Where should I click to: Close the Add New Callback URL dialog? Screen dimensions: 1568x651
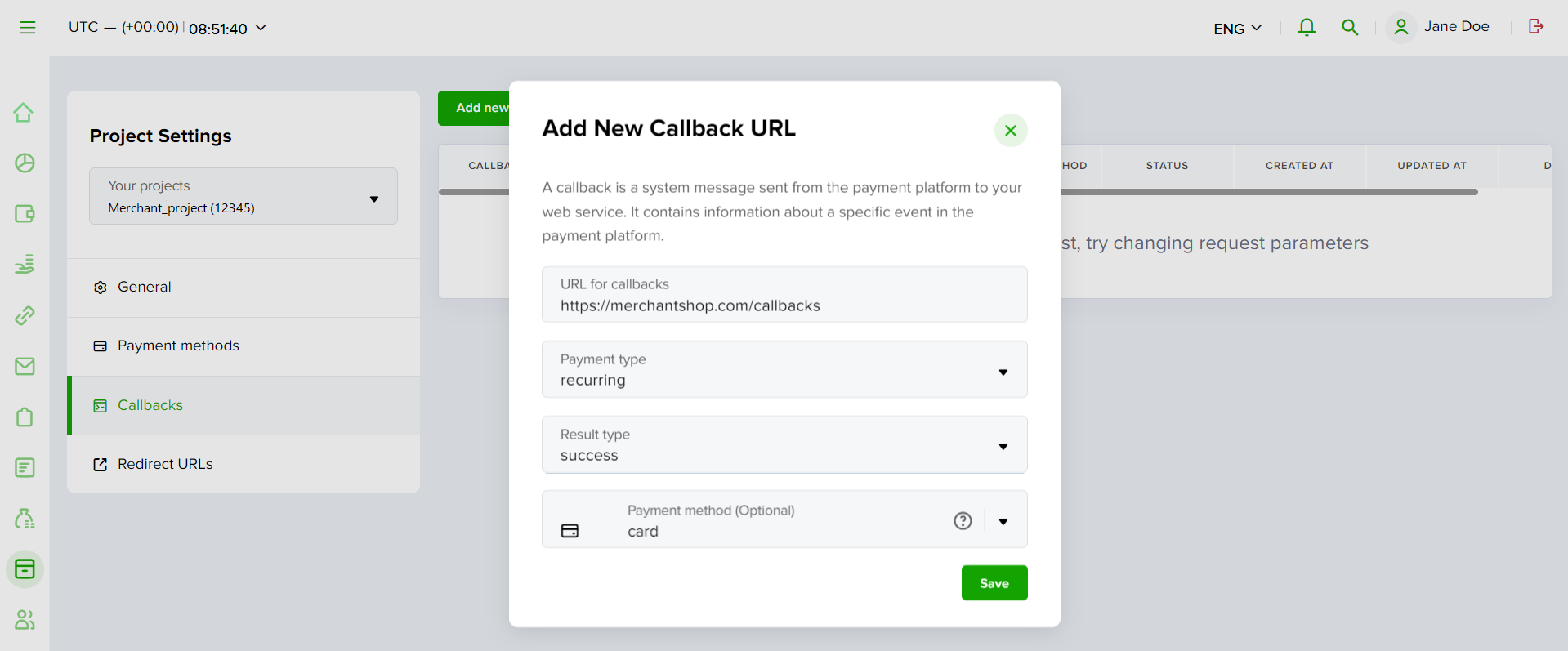pos(1011,131)
